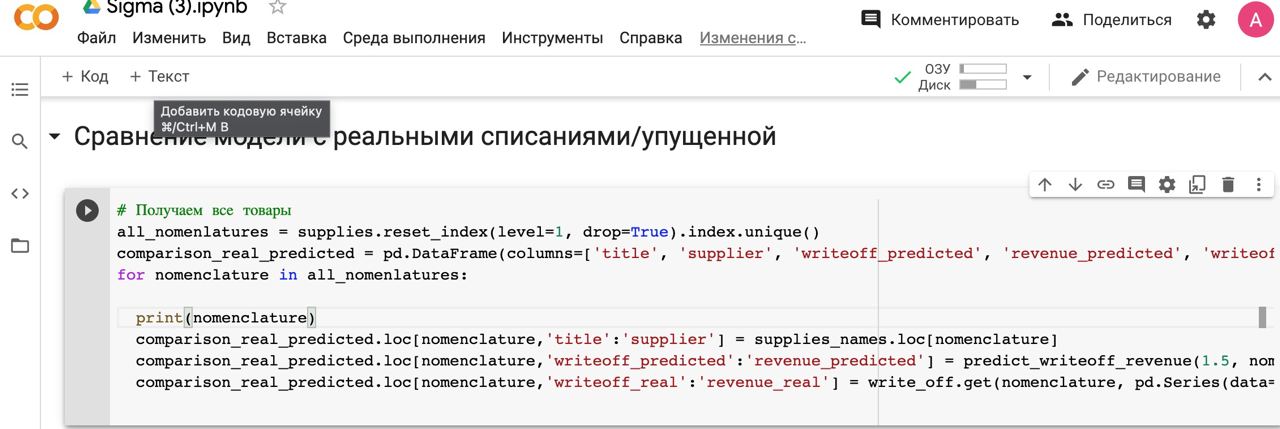Open the Инструменты menu
This screenshot has width=1280, height=429.
[552, 38]
